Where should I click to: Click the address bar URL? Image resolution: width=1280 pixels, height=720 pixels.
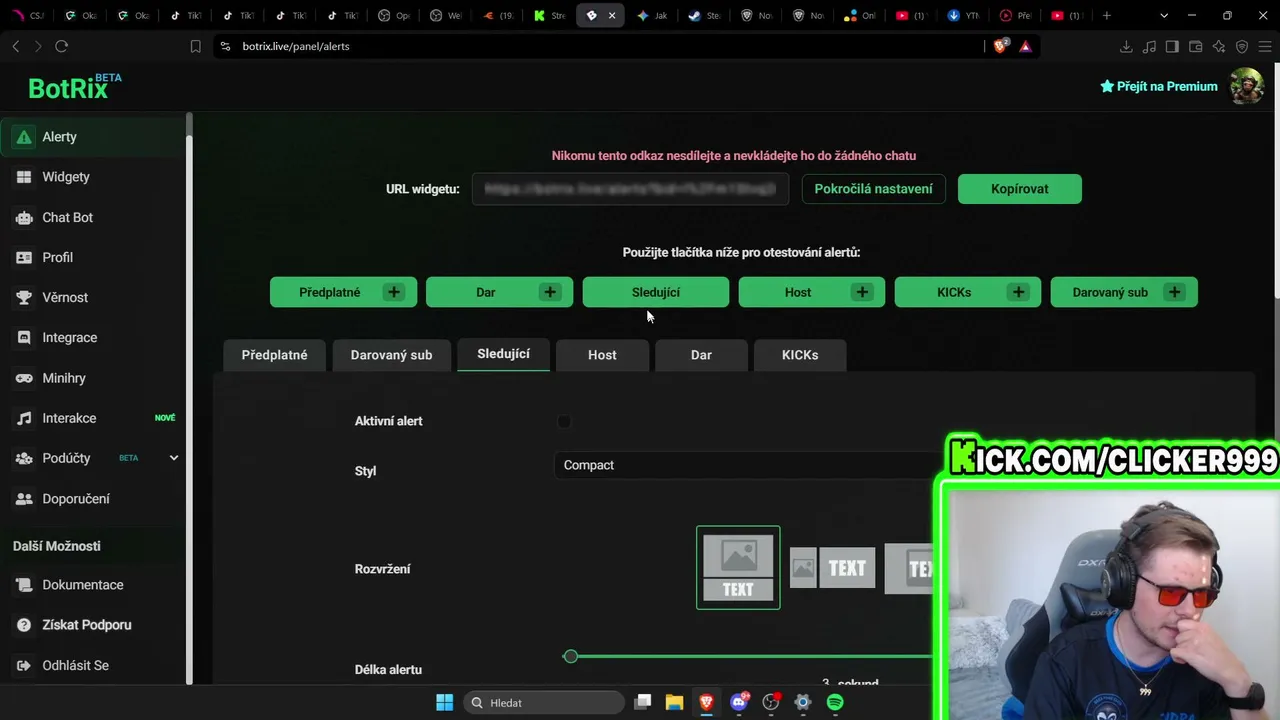coord(296,46)
